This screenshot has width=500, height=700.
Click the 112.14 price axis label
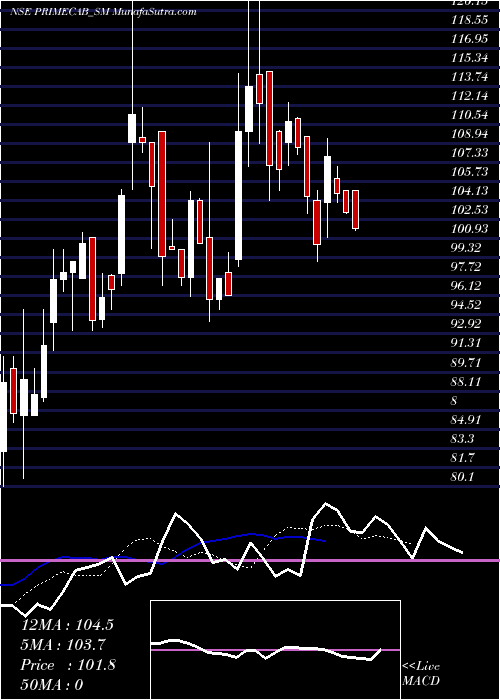[x=469, y=96]
